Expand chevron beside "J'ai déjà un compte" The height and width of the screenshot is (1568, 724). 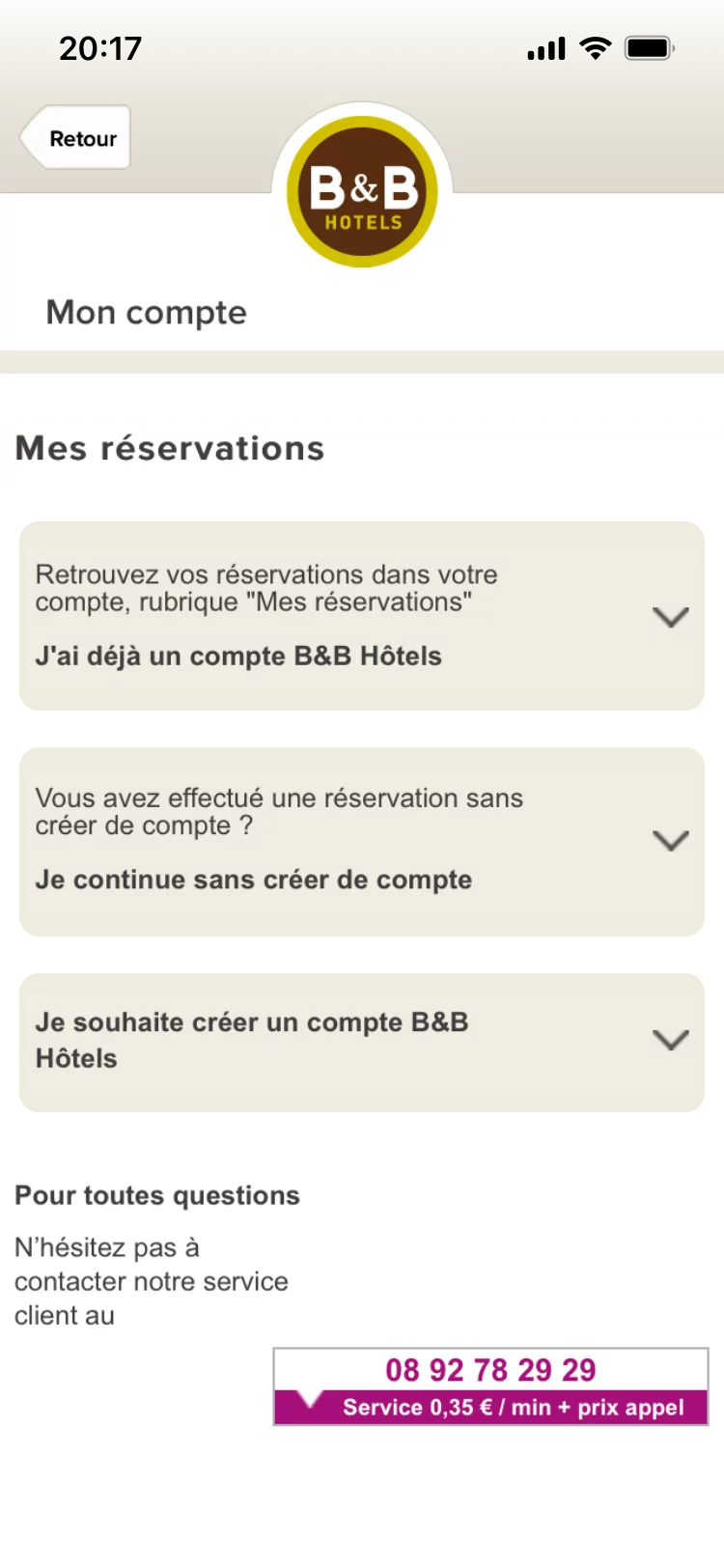[670, 617]
